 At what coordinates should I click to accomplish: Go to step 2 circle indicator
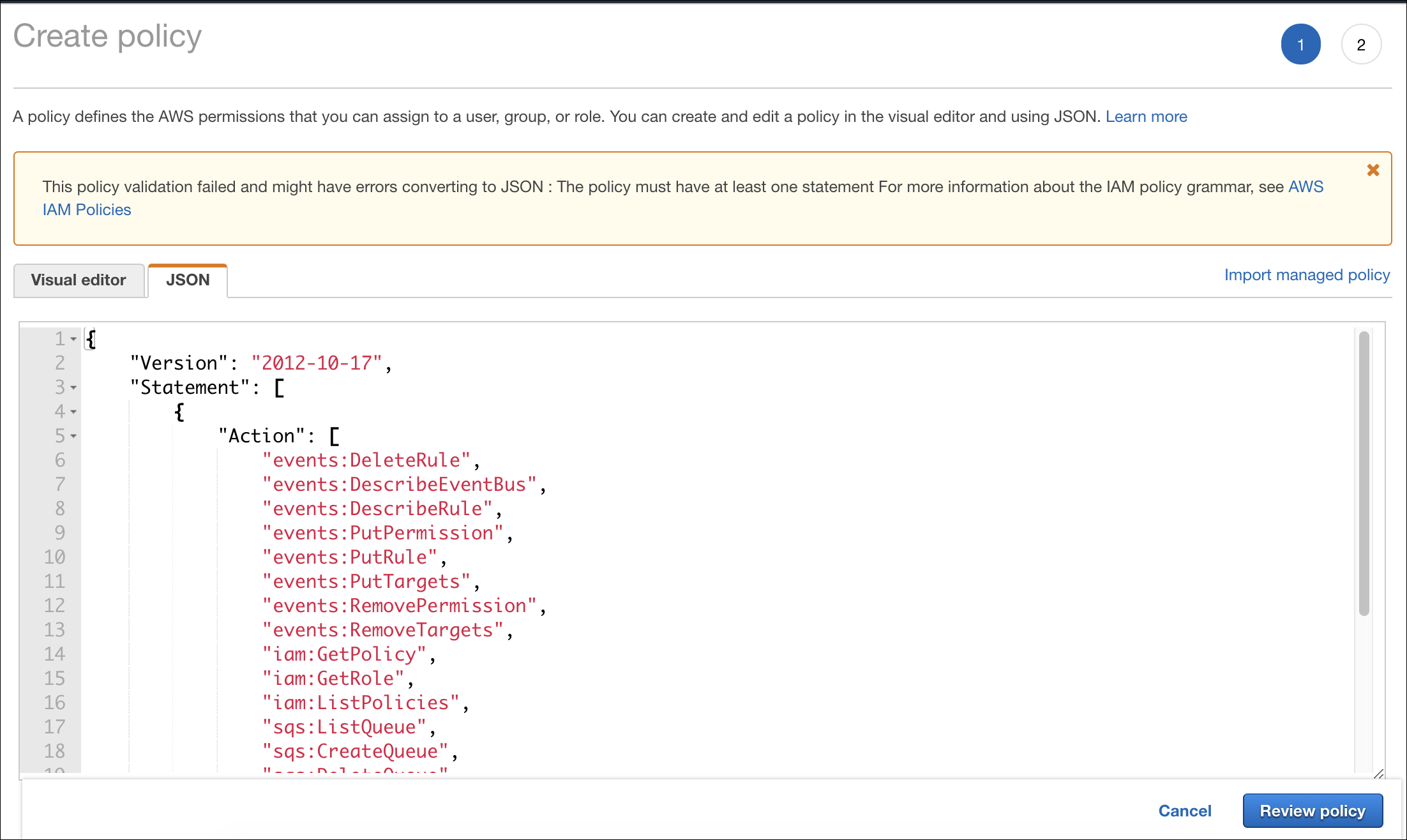click(1361, 45)
